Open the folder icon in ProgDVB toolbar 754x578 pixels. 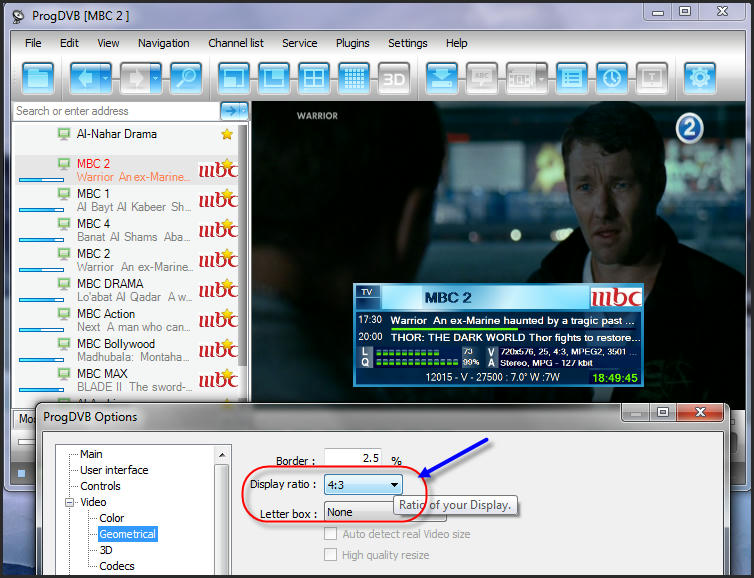coord(38,78)
